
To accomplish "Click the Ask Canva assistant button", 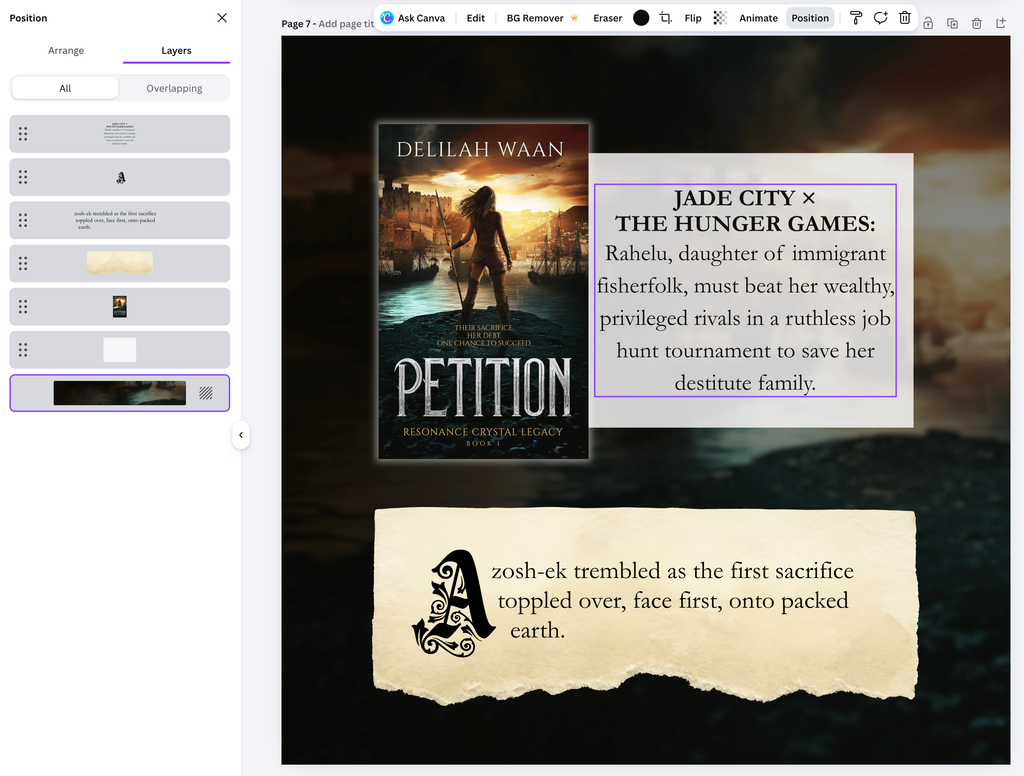I will pos(413,18).
